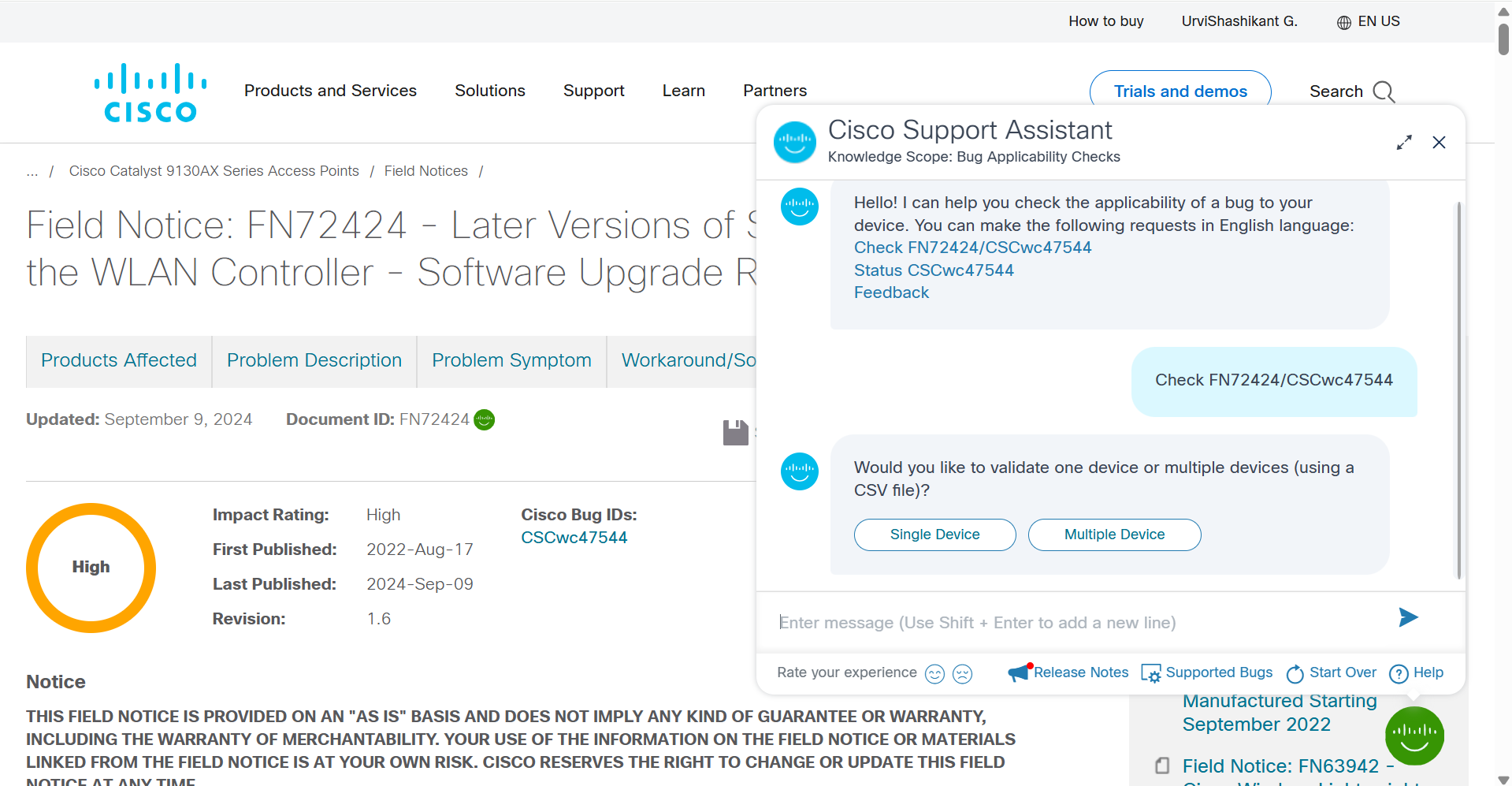
Task: Go to Field Notices breadcrumb
Action: 426,171
